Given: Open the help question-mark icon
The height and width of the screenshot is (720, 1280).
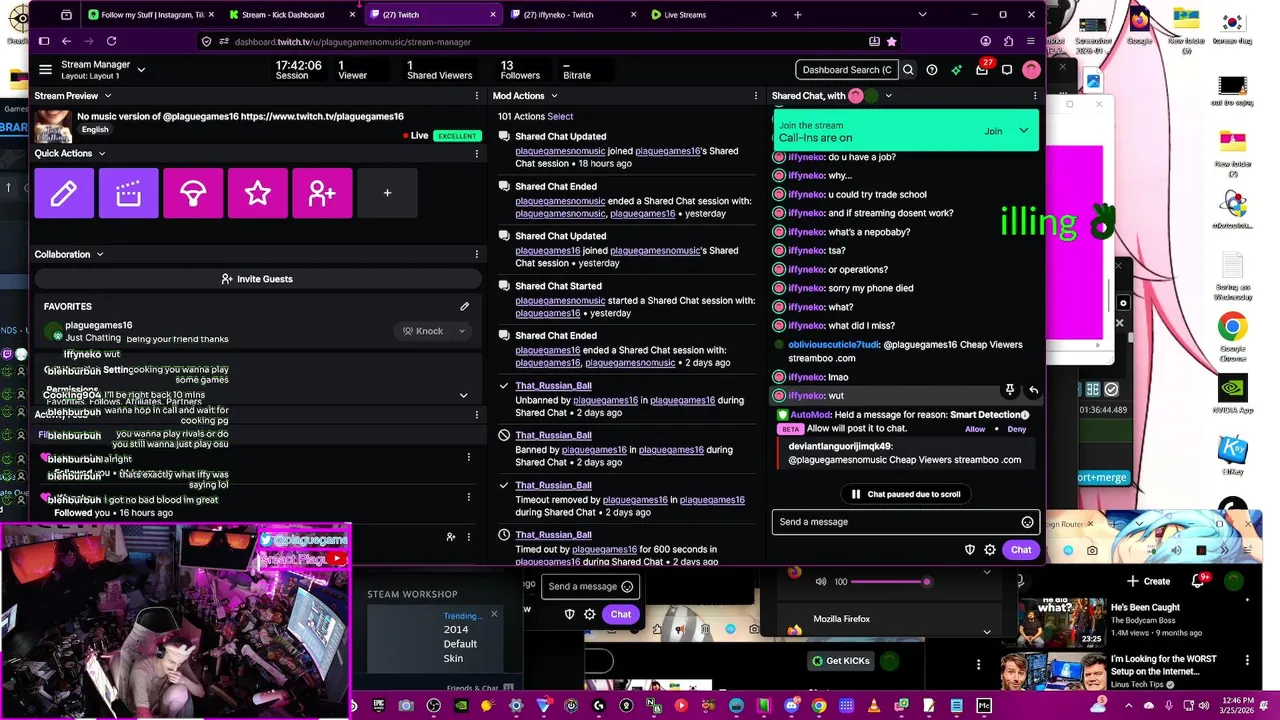Looking at the screenshot, I should click(932, 70).
